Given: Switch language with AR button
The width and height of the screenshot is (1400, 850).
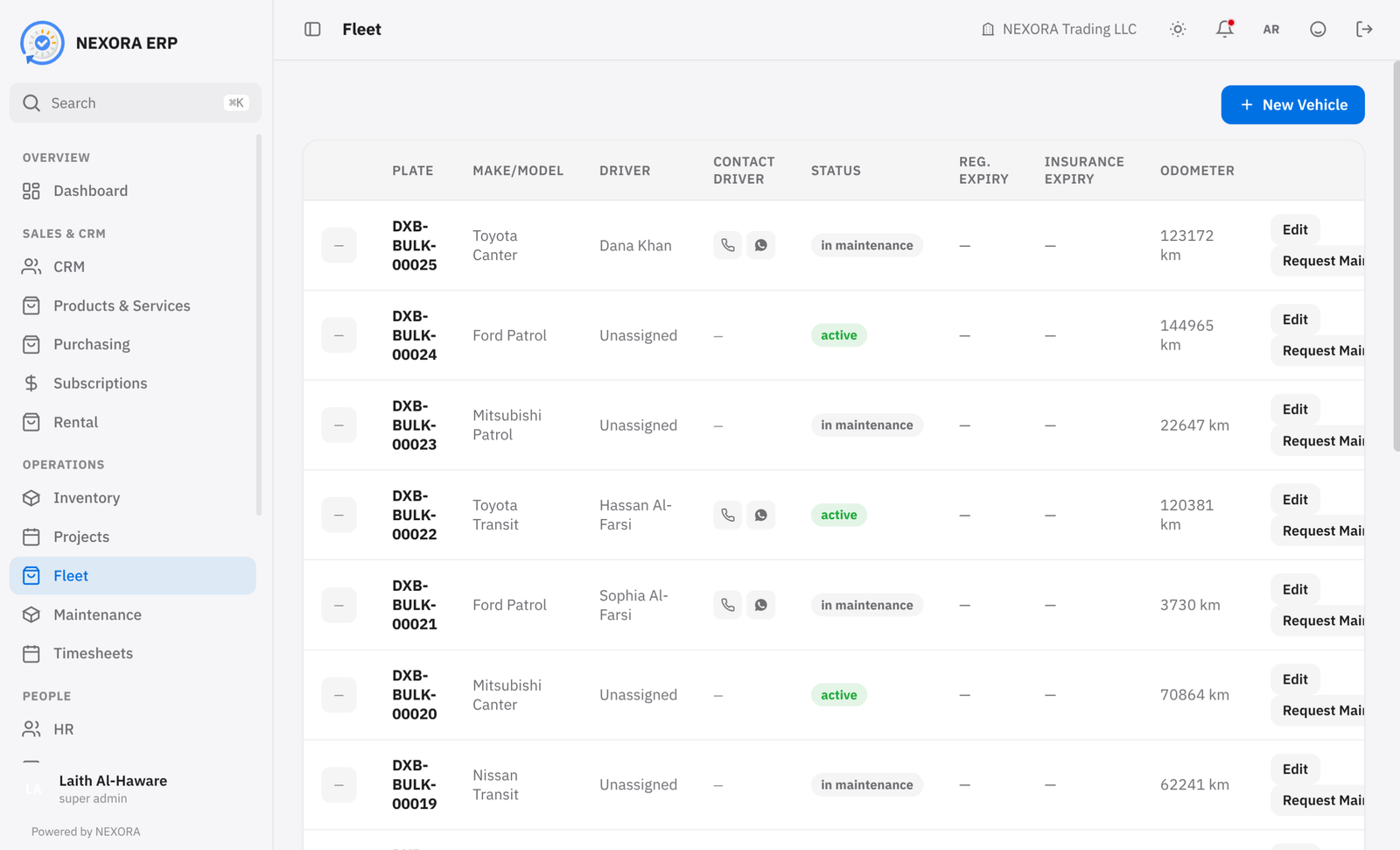Looking at the screenshot, I should pos(1271,29).
